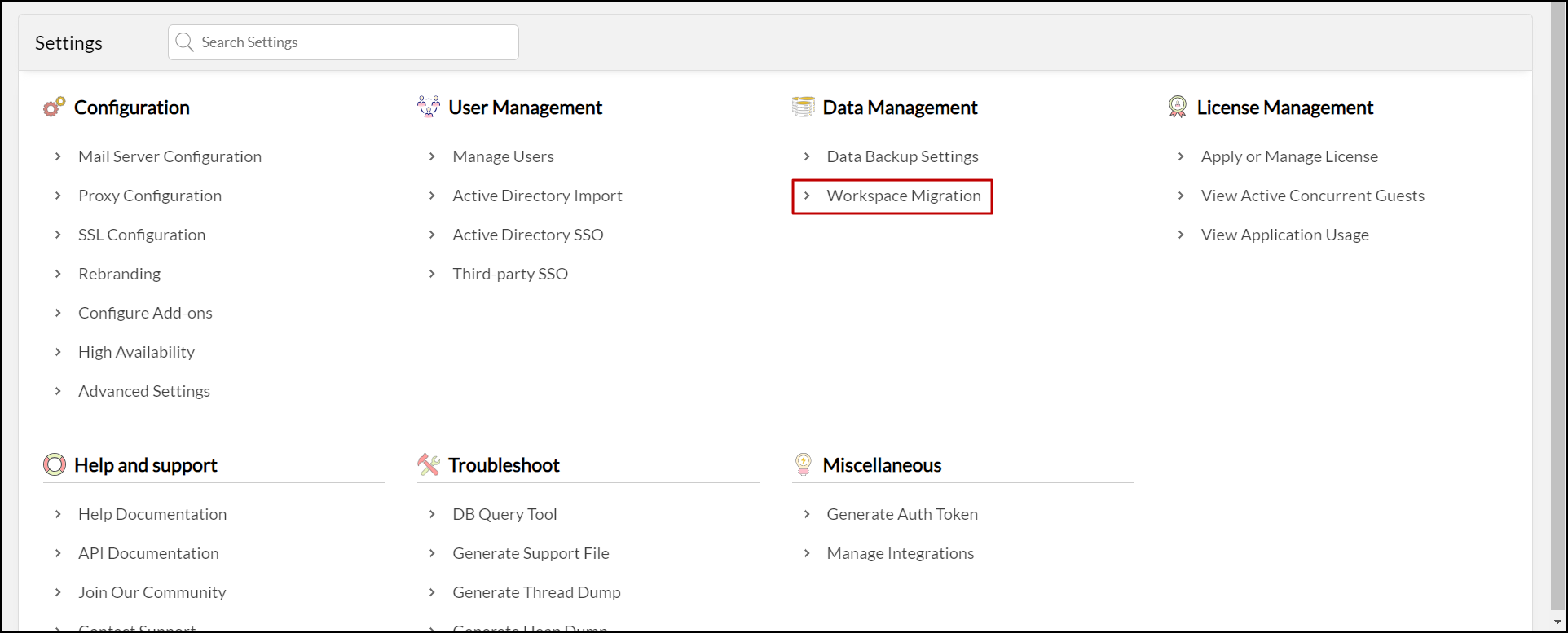Click the scrollbar down arrow
This screenshot has width=1568, height=633.
[x=1557, y=622]
